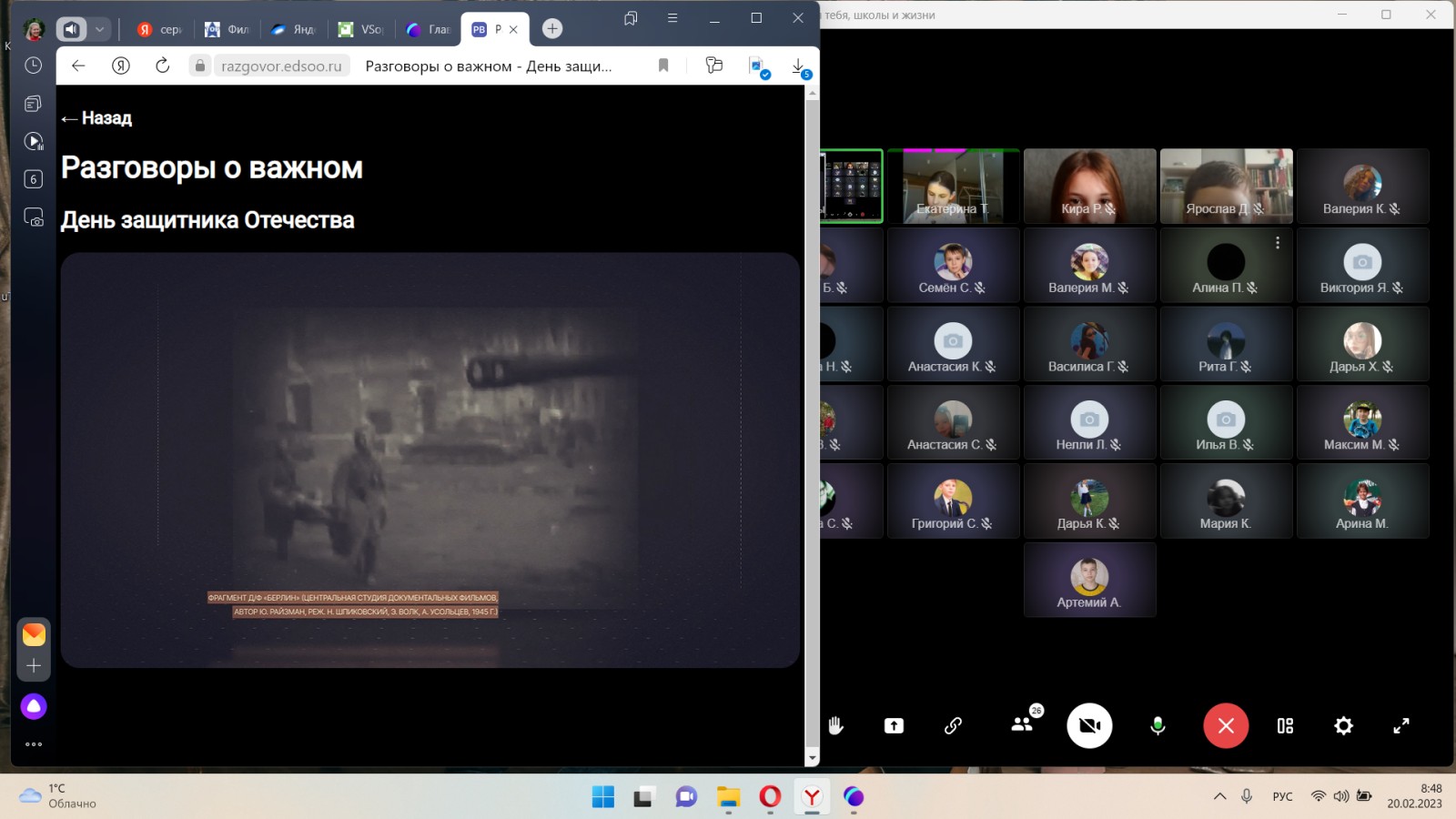Open the Yandex home button in toolbar
This screenshot has width=1456, height=819.
(121, 66)
